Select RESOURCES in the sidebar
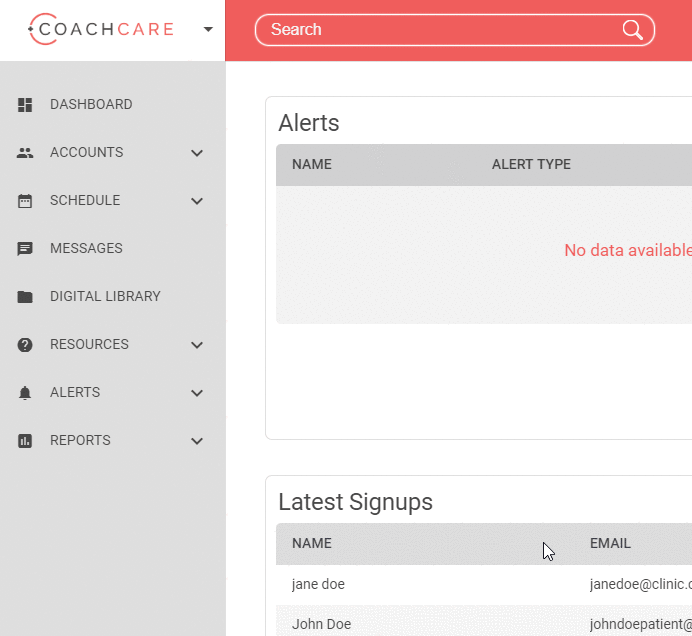 pyautogui.click(x=89, y=344)
